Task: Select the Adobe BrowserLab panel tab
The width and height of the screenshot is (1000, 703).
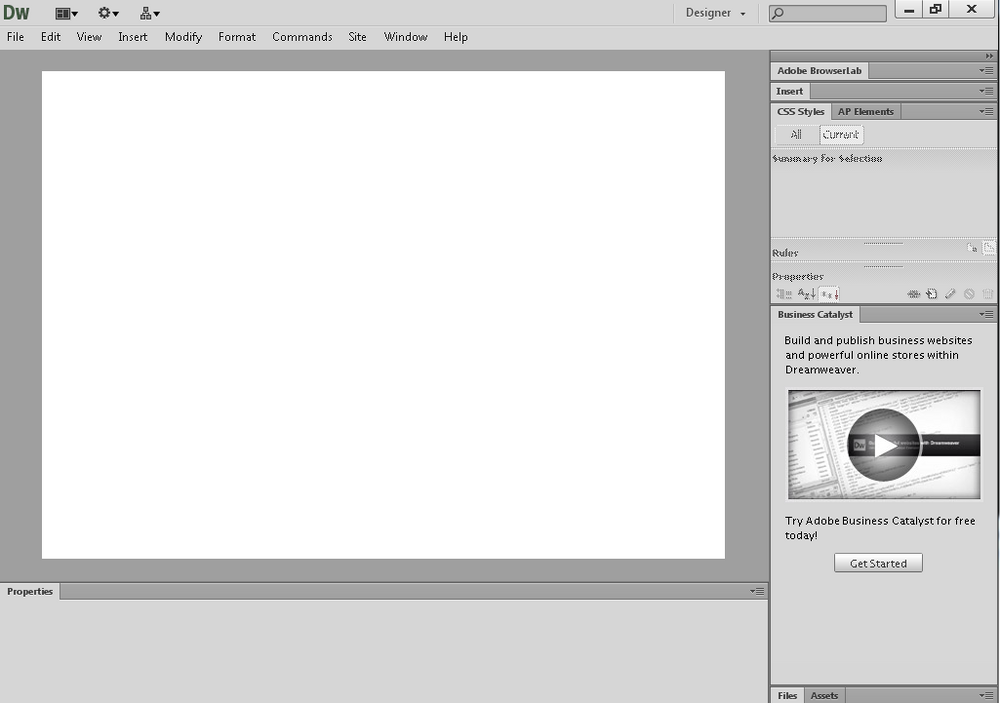Action: [820, 71]
